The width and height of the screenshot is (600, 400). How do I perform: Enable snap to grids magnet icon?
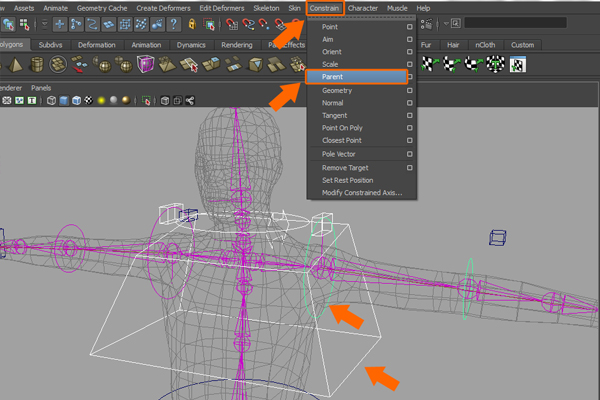coord(232,24)
